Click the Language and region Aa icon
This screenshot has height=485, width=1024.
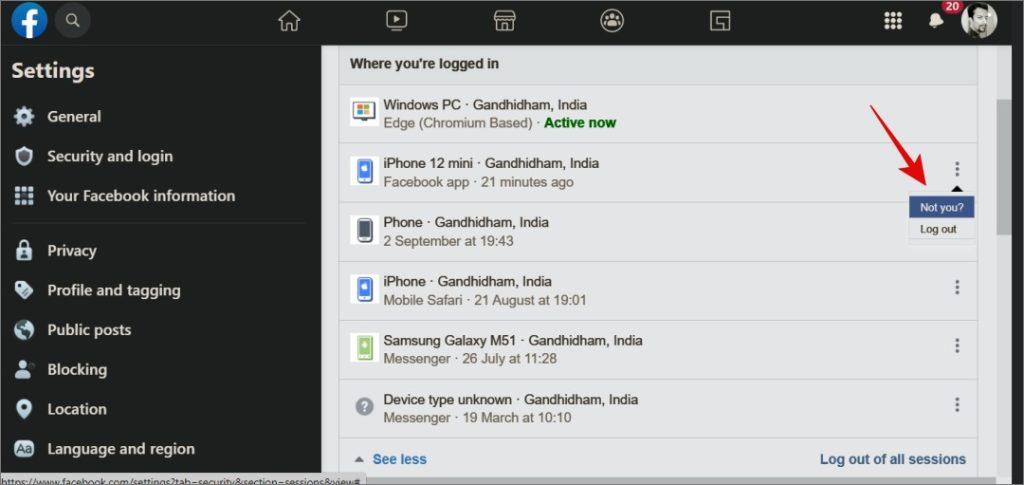pos(24,449)
